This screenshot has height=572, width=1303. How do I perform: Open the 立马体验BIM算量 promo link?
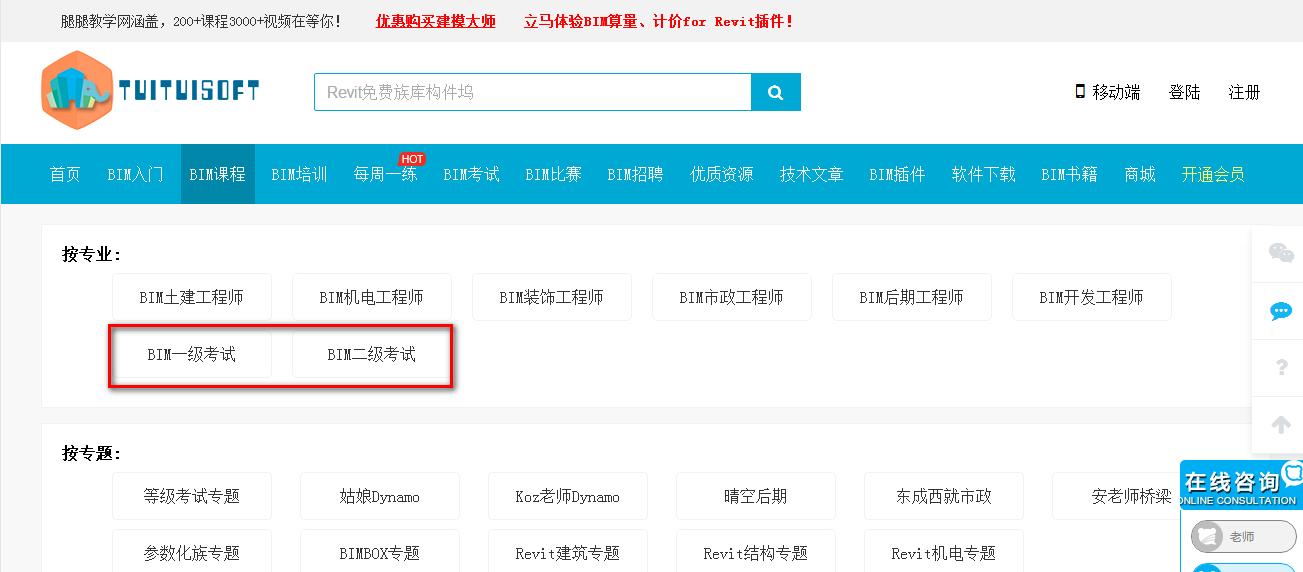pos(658,21)
